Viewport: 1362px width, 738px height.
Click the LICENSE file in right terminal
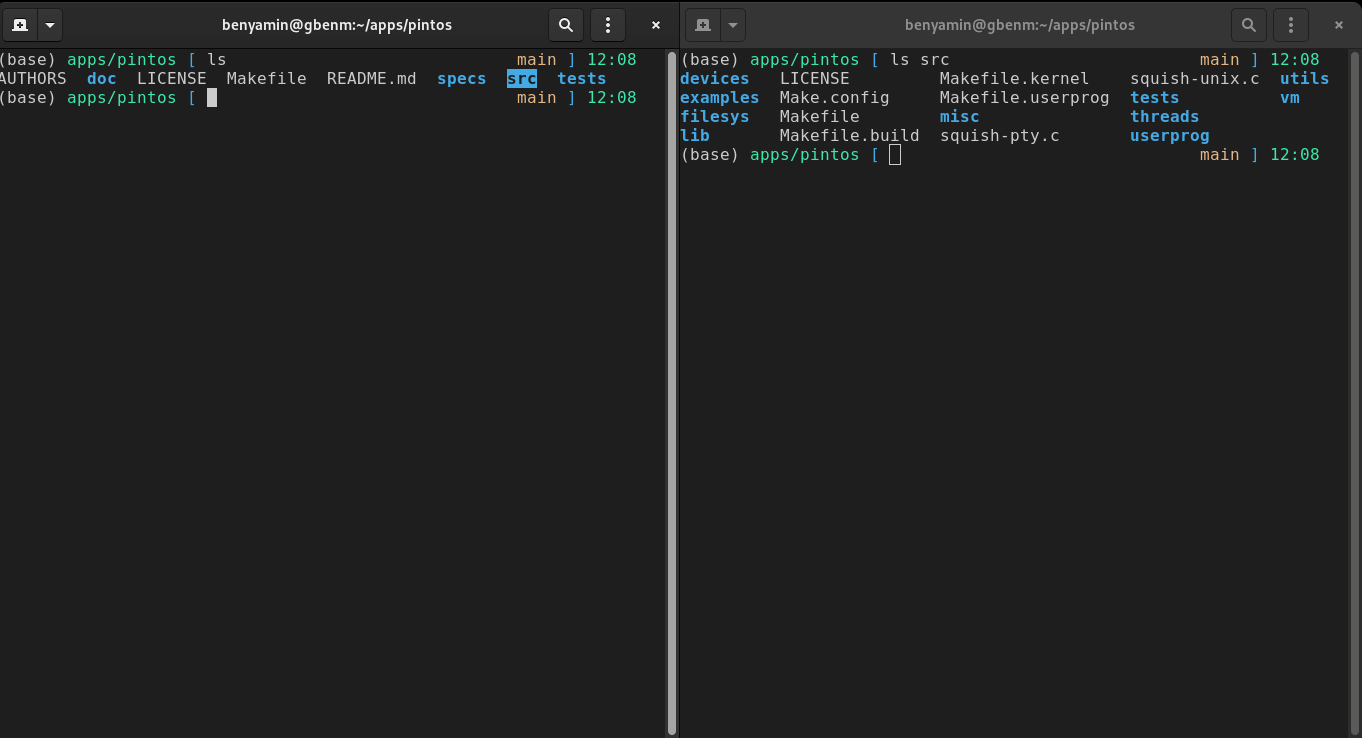pos(815,78)
